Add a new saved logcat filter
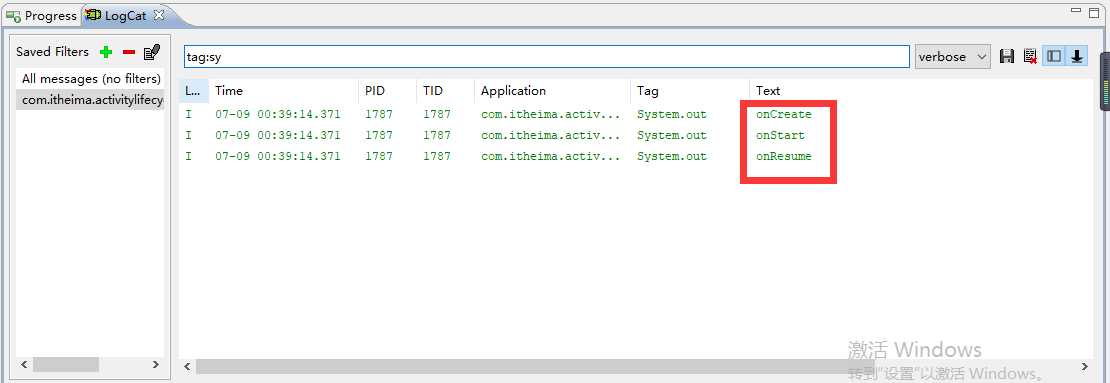This screenshot has height=383, width=1110. 106,52
